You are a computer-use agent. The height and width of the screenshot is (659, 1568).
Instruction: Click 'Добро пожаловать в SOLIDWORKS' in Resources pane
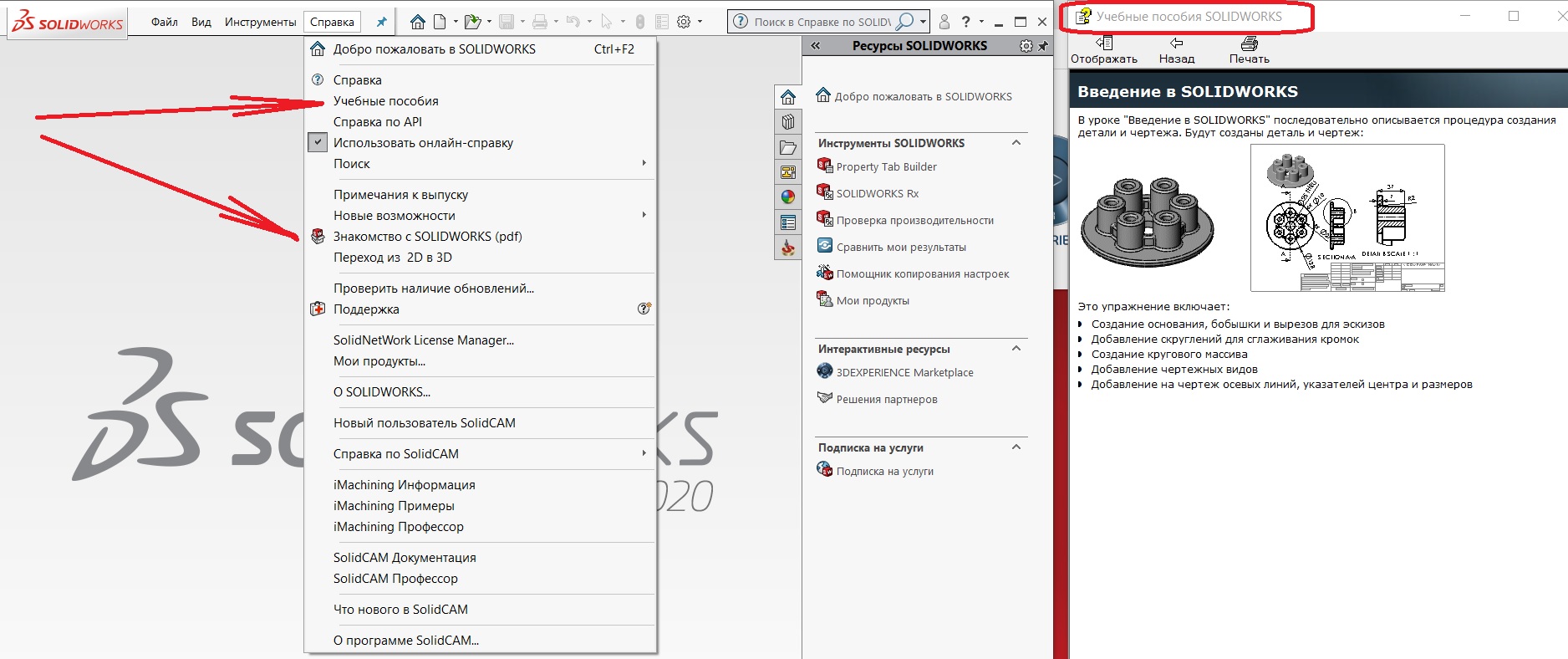pyautogui.click(x=923, y=97)
